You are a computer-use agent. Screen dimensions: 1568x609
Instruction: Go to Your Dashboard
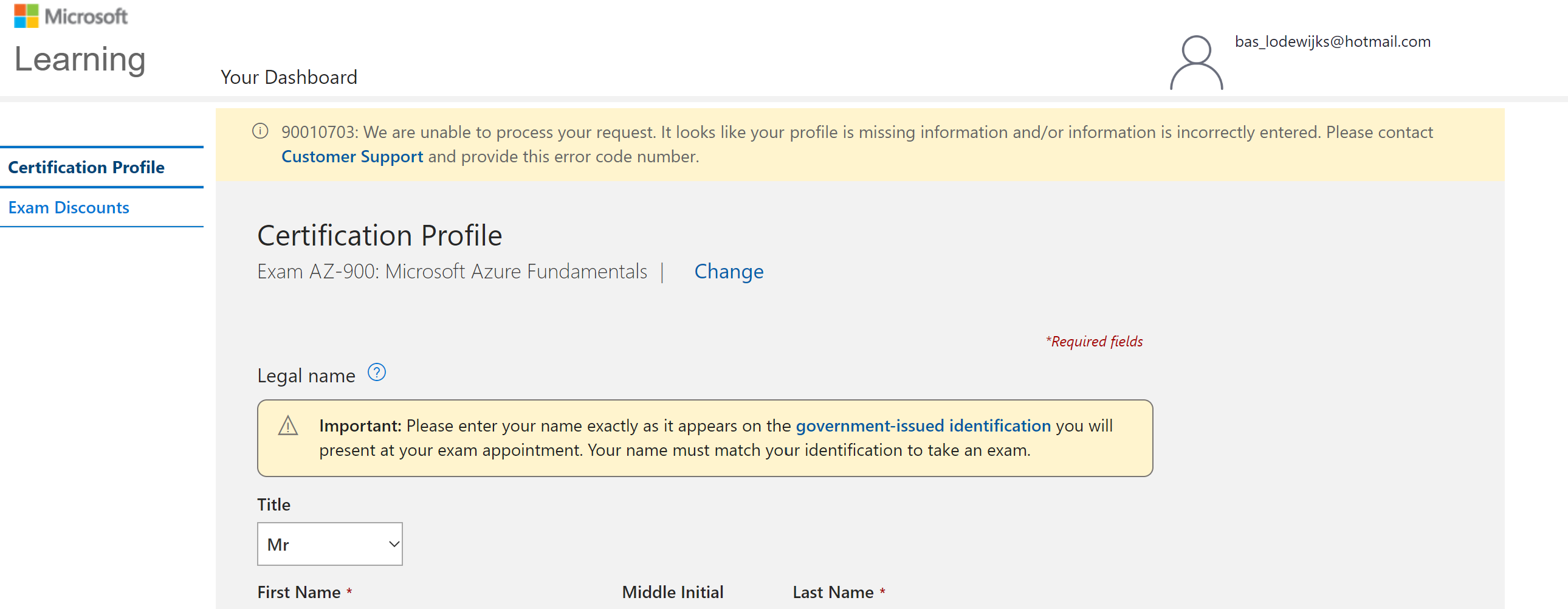click(289, 77)
